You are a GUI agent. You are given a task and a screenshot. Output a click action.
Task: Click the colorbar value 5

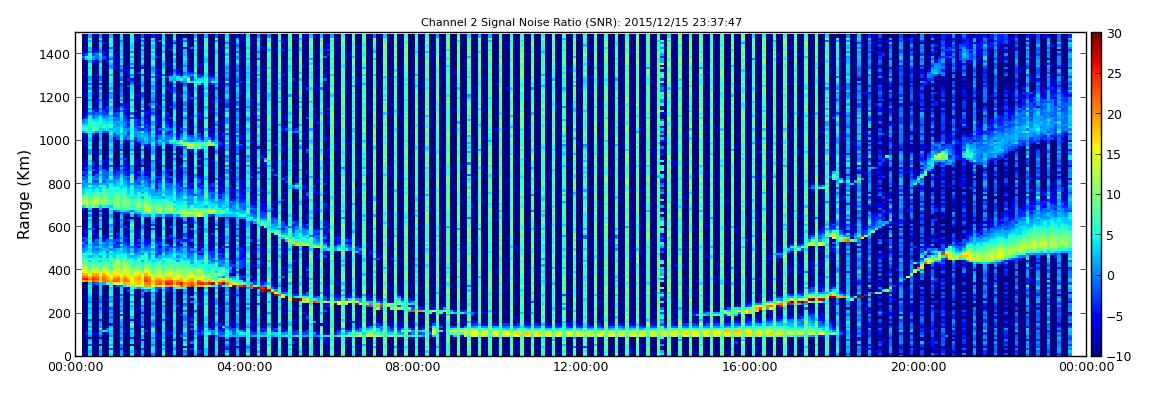(1111, 235)
